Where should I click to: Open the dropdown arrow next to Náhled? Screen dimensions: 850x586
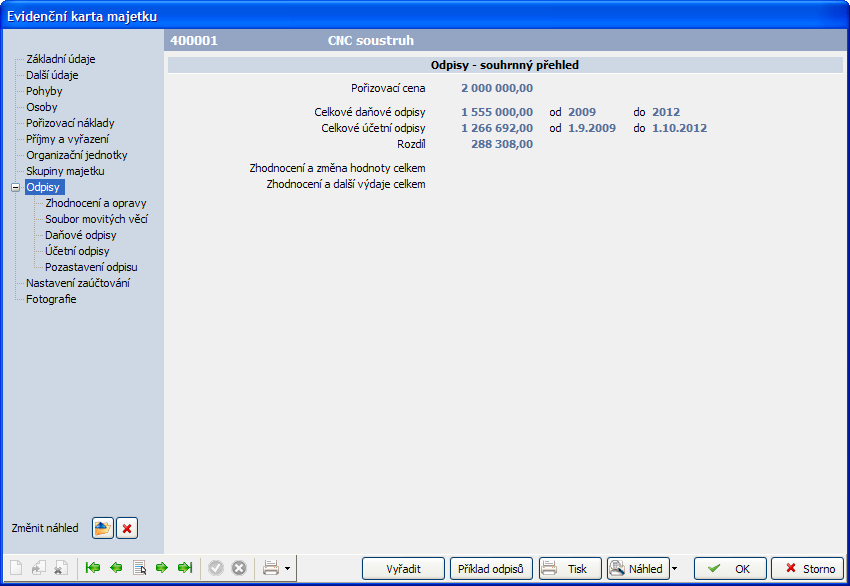(x=674, y=569)
